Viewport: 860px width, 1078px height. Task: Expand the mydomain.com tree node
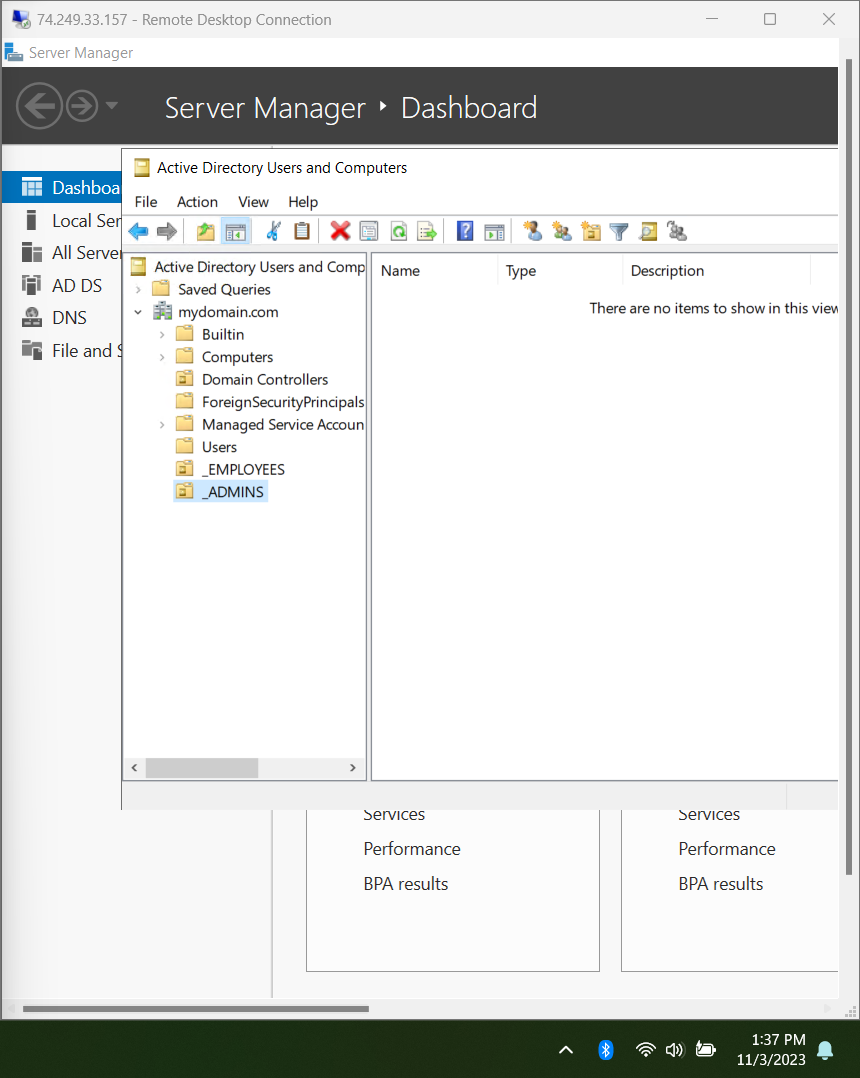138,311
